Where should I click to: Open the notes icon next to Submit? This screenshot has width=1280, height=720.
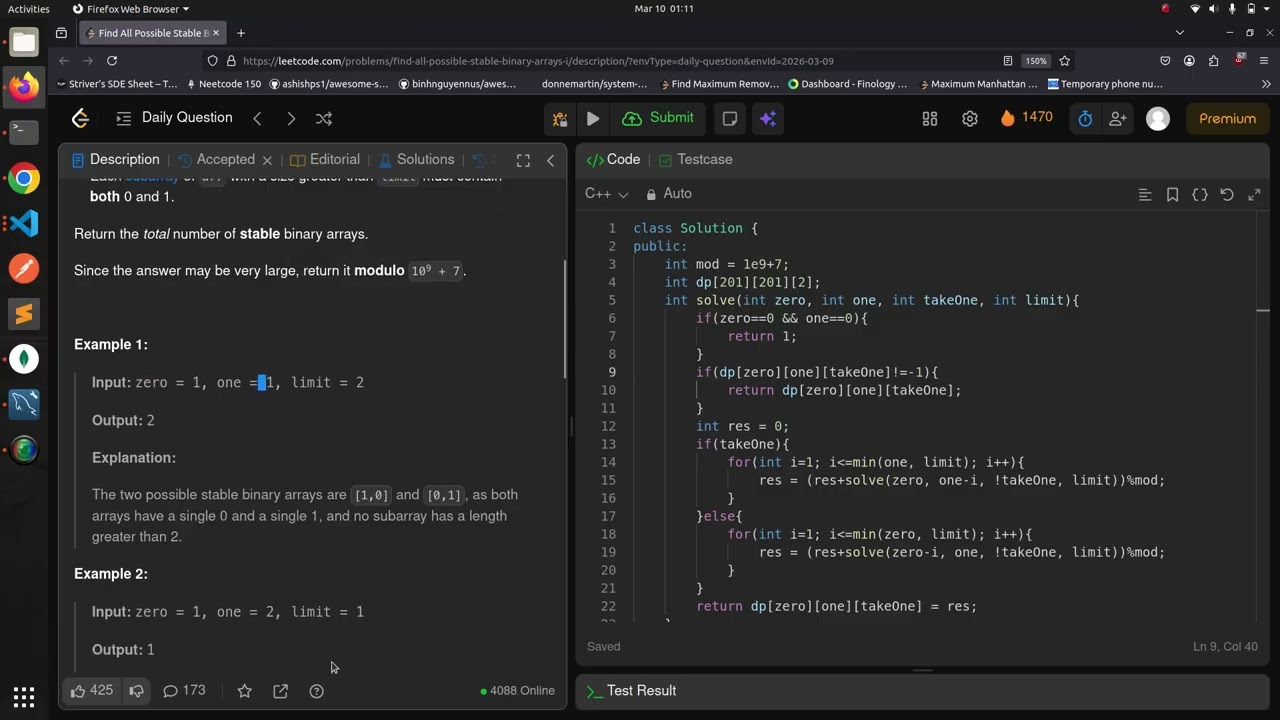730,118
